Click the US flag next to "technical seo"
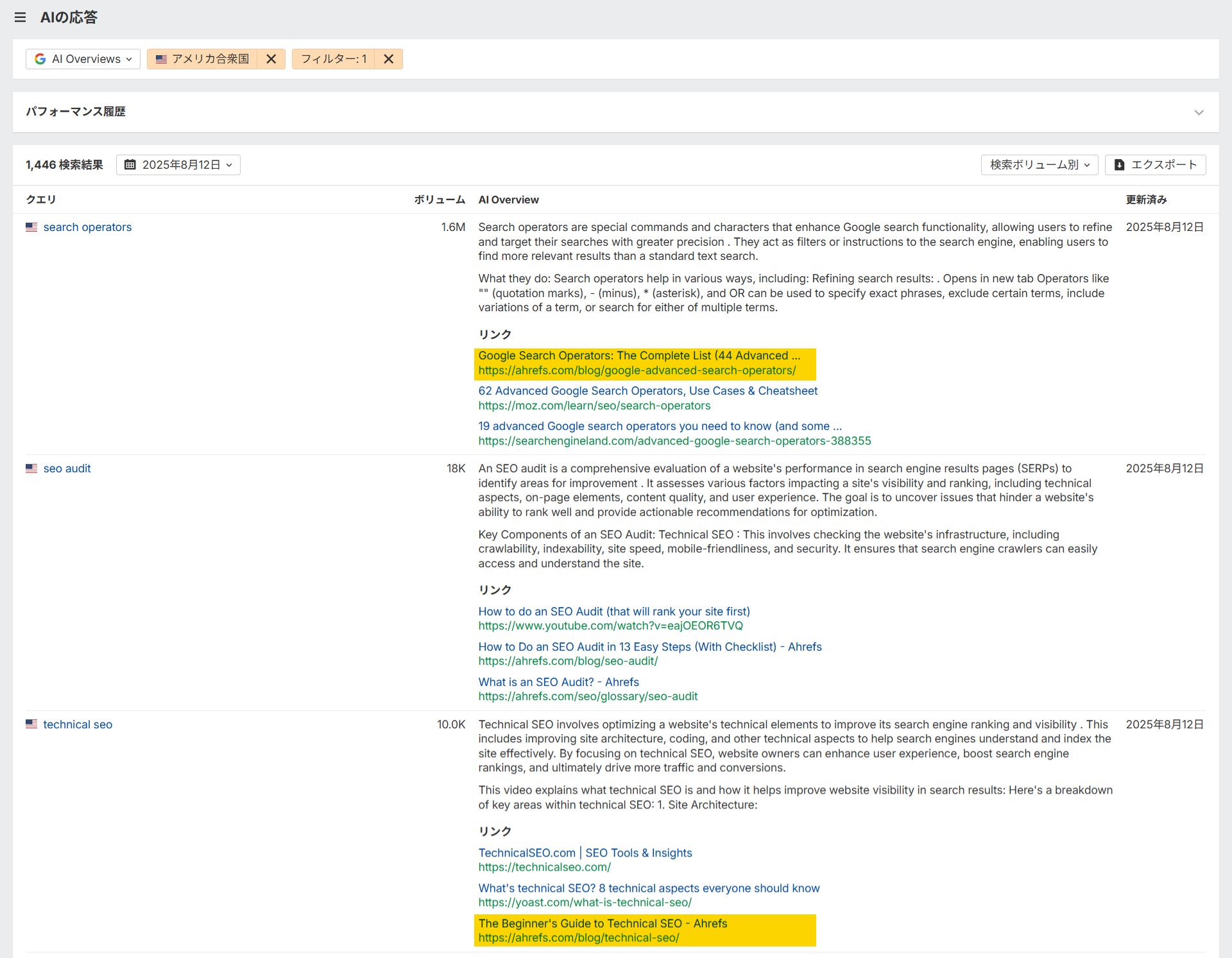This screenshot has width=1232, height=958. pos(31,724)
